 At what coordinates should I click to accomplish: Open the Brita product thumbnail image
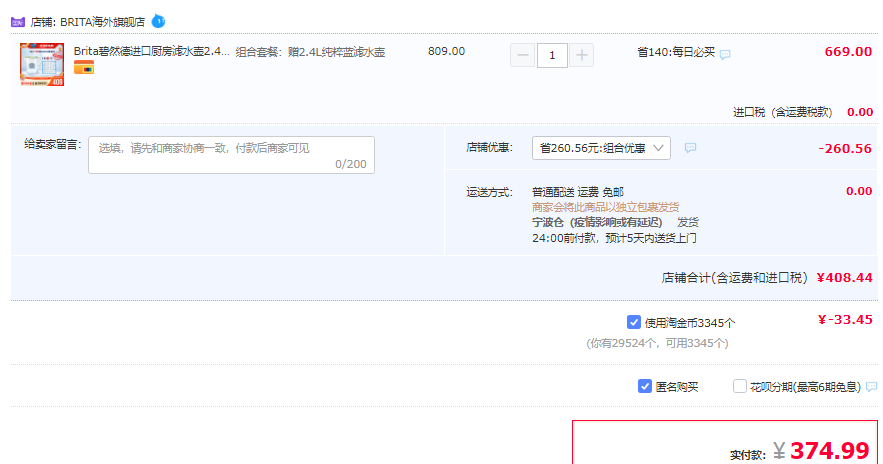coord(42,64)
